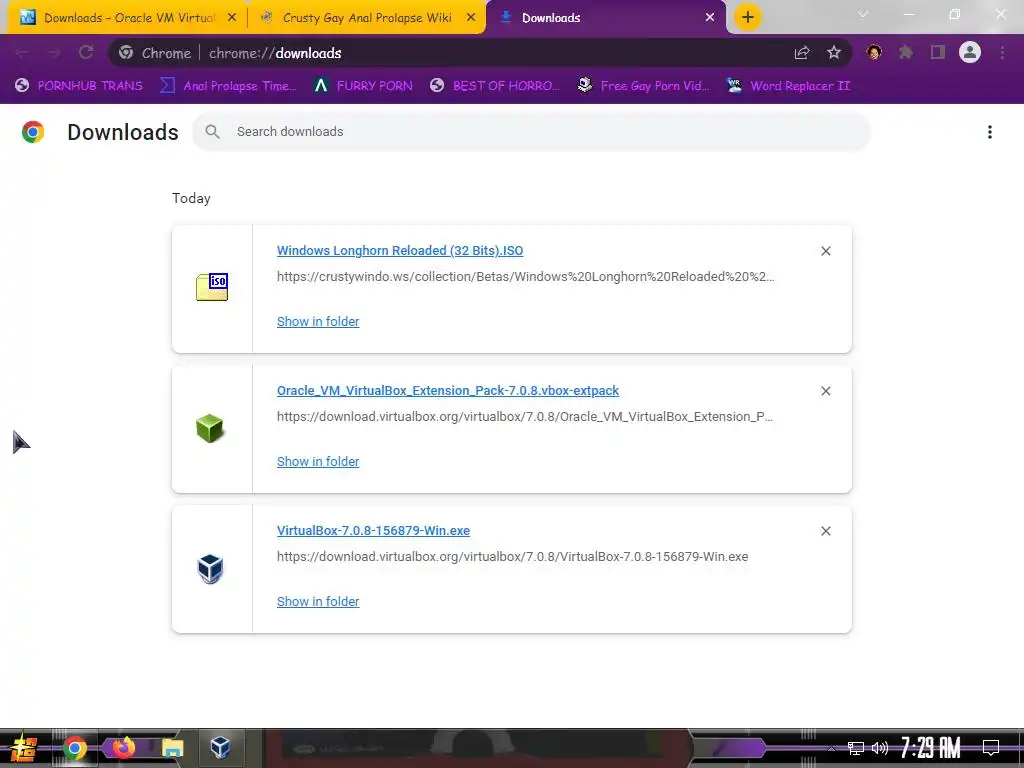Image resolution: width=1024 pixels, height=768 pixels.
Task: Click the ISO file icon
Action: point(212,287)
